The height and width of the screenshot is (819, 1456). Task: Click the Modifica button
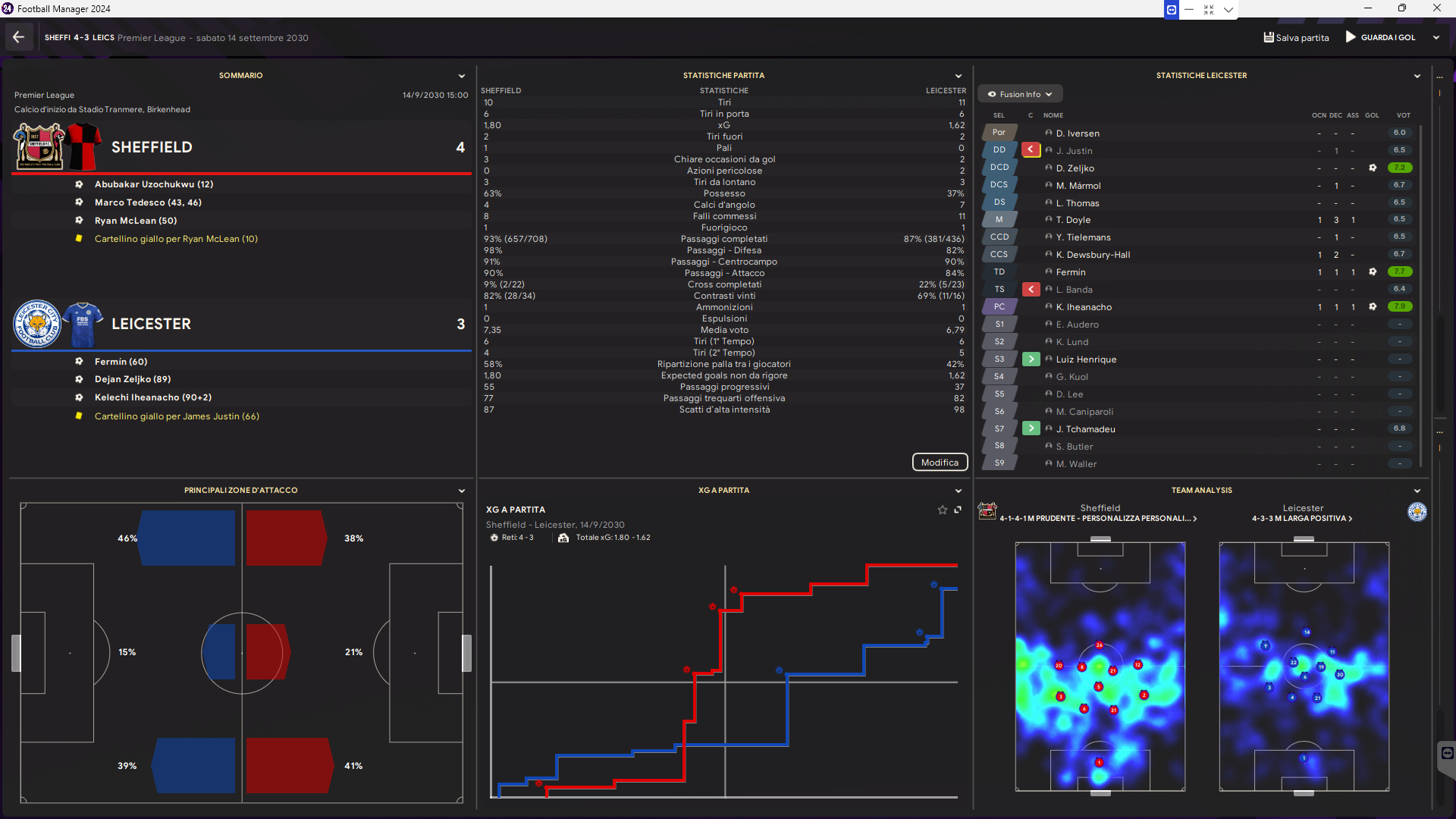click(940, 463)
